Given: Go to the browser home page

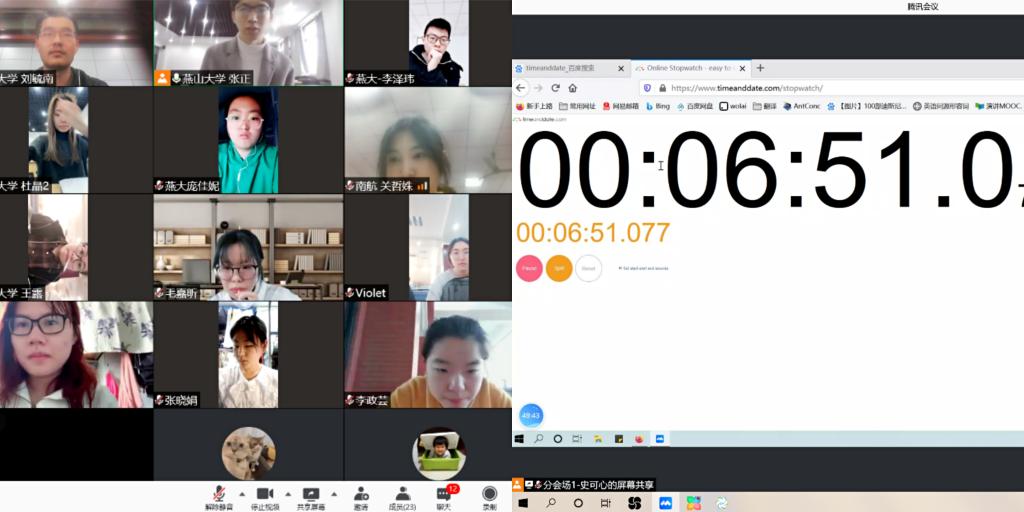Looking at the screenshot, I should pos(574,88).
